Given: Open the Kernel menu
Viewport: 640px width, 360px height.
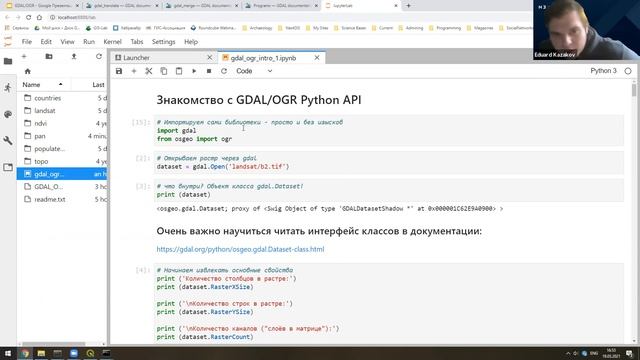Looking at the screenshot, I should tap(112, 42).
